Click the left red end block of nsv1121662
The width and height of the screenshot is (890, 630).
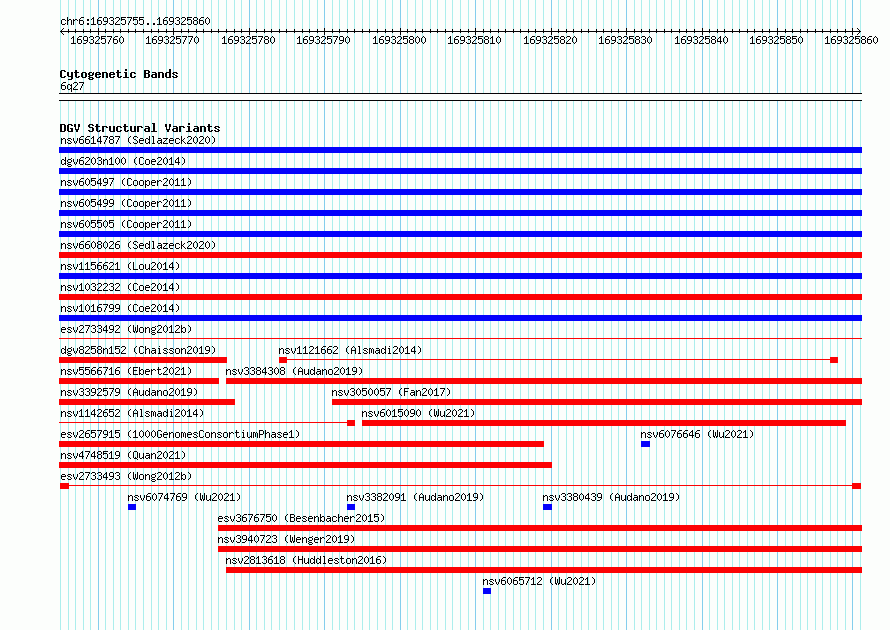tap(283, 360)
